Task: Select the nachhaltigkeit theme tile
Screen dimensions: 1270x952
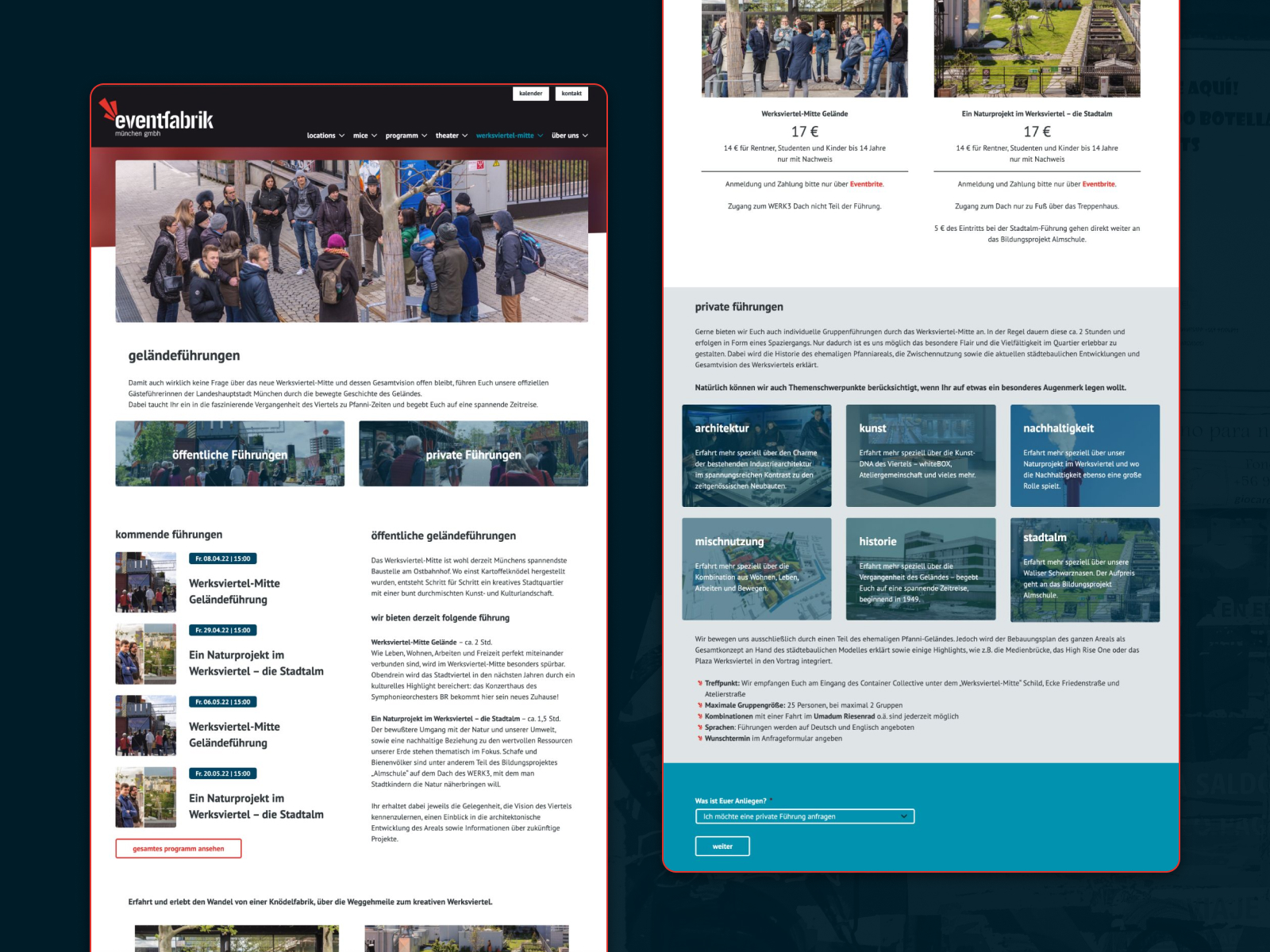Action: pyautogui.click(x=1084, y=456)
